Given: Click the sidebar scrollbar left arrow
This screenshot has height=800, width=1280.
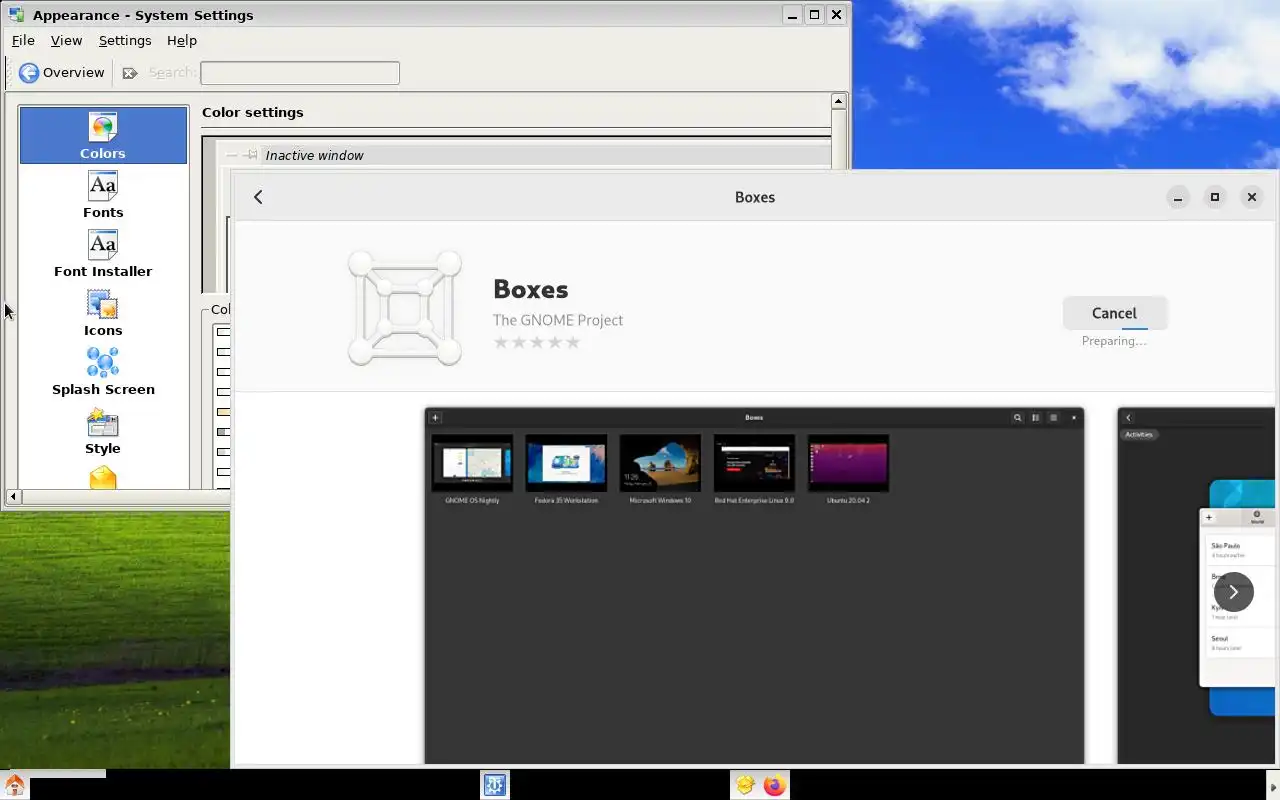Looking at the screenshot, I should 13,496.
